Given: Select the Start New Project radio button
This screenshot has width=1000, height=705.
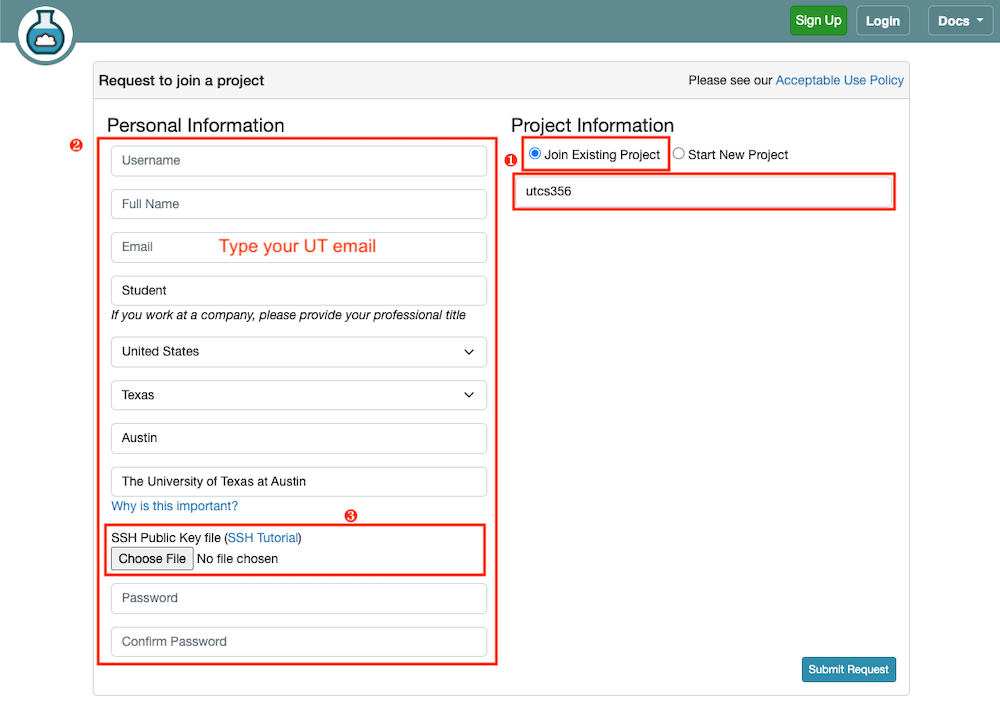Looking at the screenshot, I should 678,154.
